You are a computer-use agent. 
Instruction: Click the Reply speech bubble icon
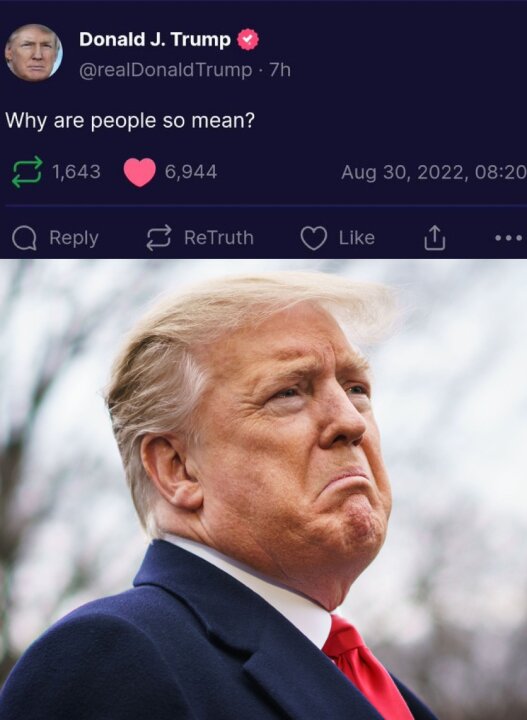pyautogui.click(x=24, y=238)
